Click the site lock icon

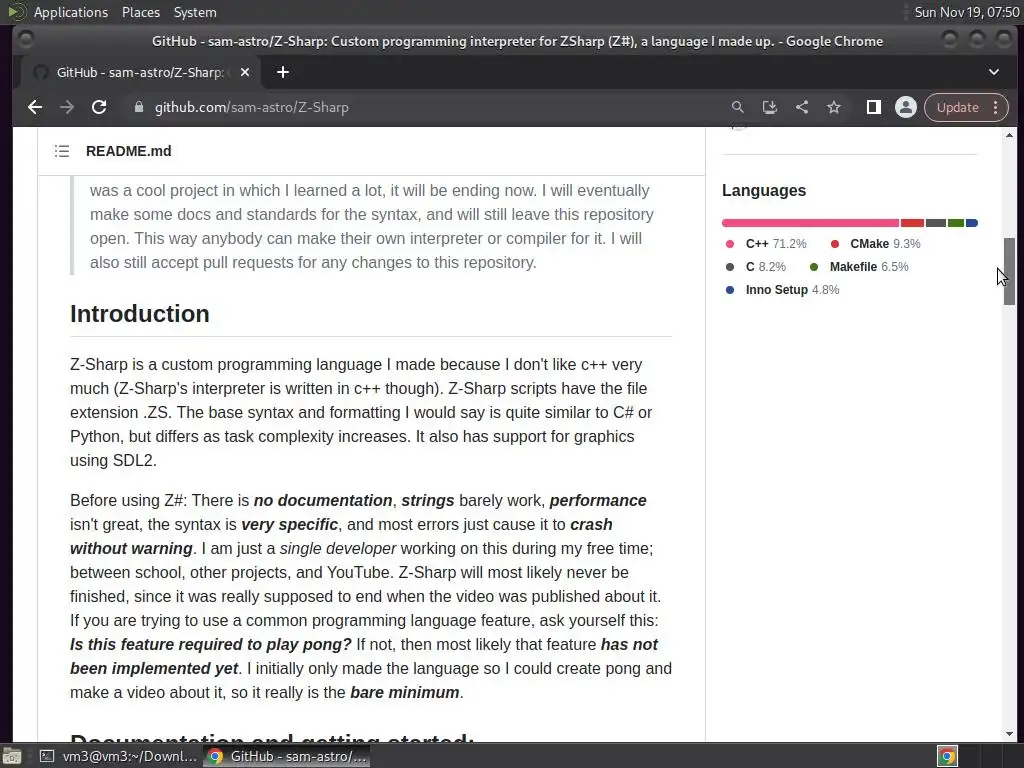click(138, 107)
